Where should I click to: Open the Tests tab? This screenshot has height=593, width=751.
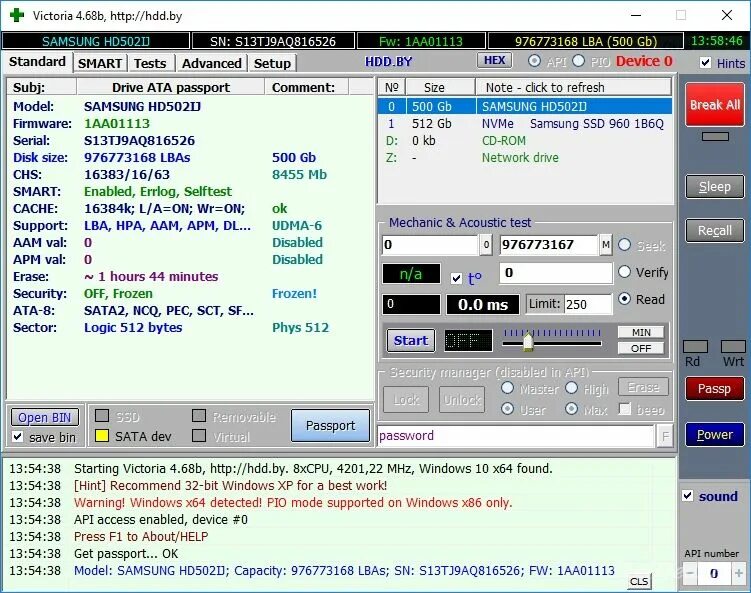(150, 63)
